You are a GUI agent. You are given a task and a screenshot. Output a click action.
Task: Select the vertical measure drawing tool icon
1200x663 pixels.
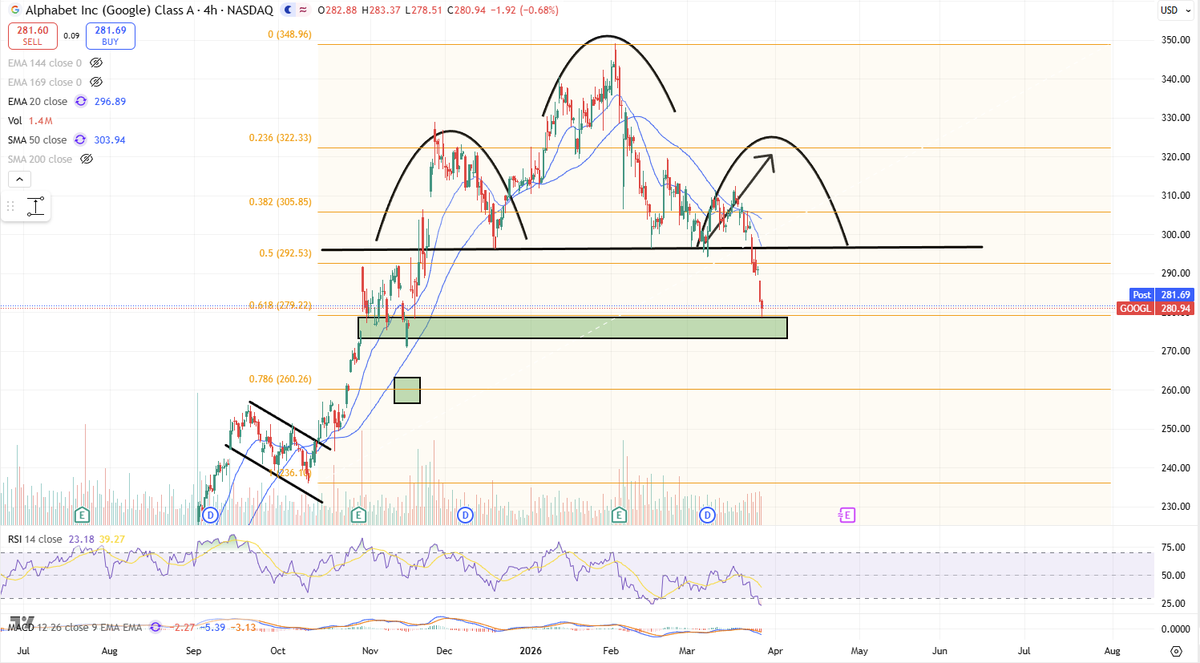[x=35, y=207]
